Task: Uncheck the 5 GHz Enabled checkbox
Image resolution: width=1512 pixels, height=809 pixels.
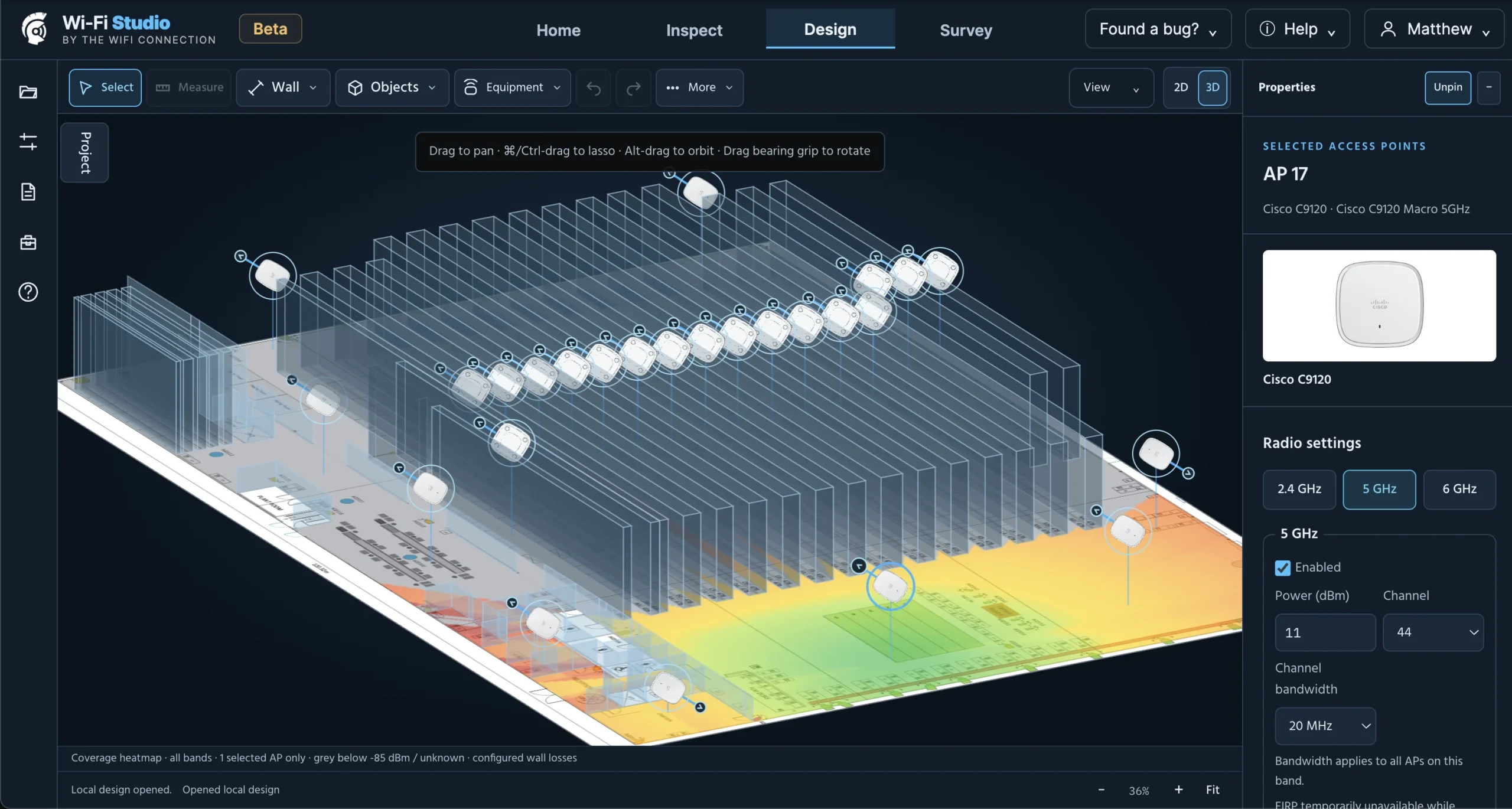Action: click(x=1282, y=567)
